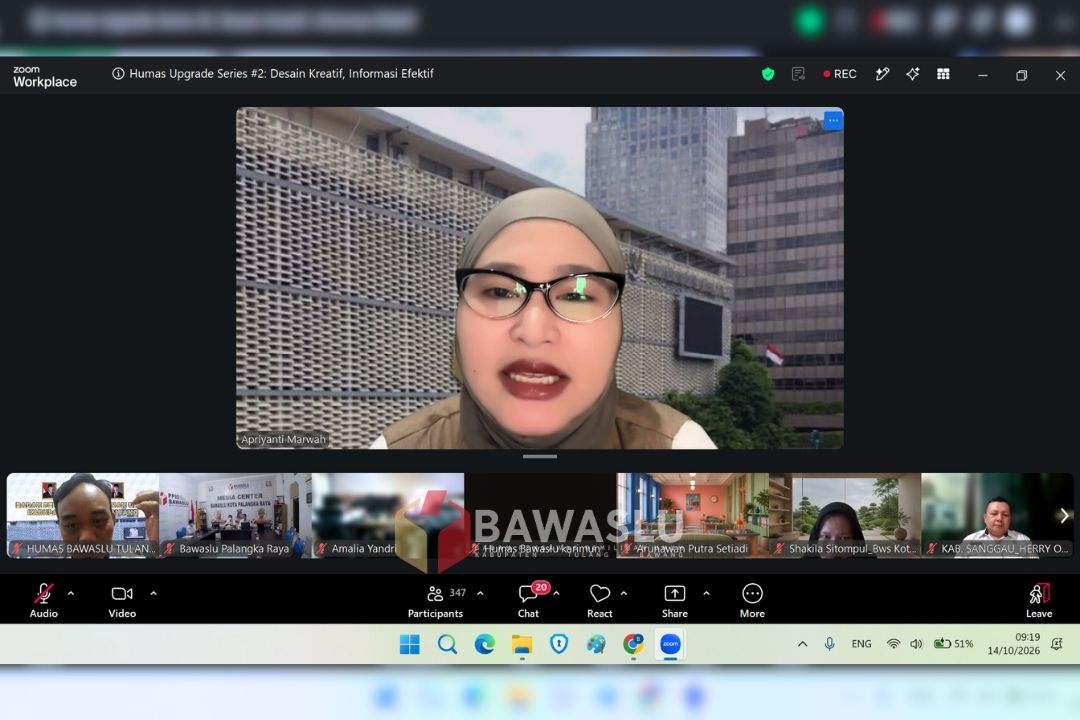
Task: Select the HUMAS BAWASLU TULAN... participant thumbnail
Action: coord(83,515)
